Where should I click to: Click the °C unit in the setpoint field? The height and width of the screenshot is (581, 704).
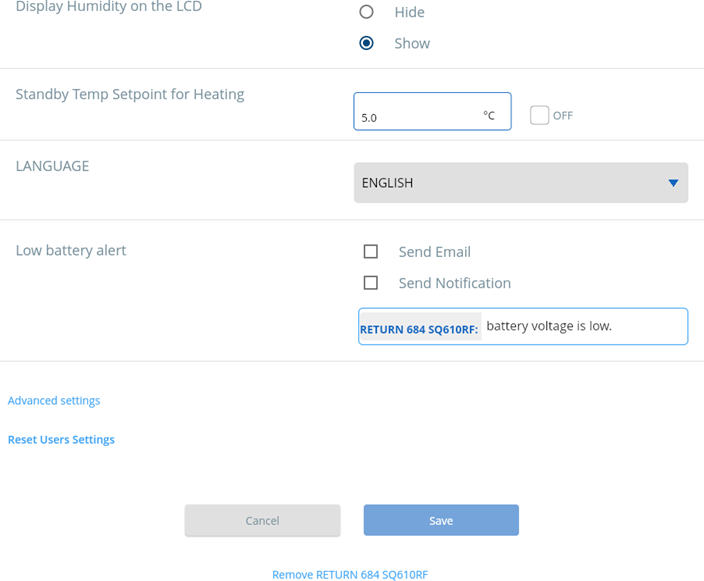point(489,116)
